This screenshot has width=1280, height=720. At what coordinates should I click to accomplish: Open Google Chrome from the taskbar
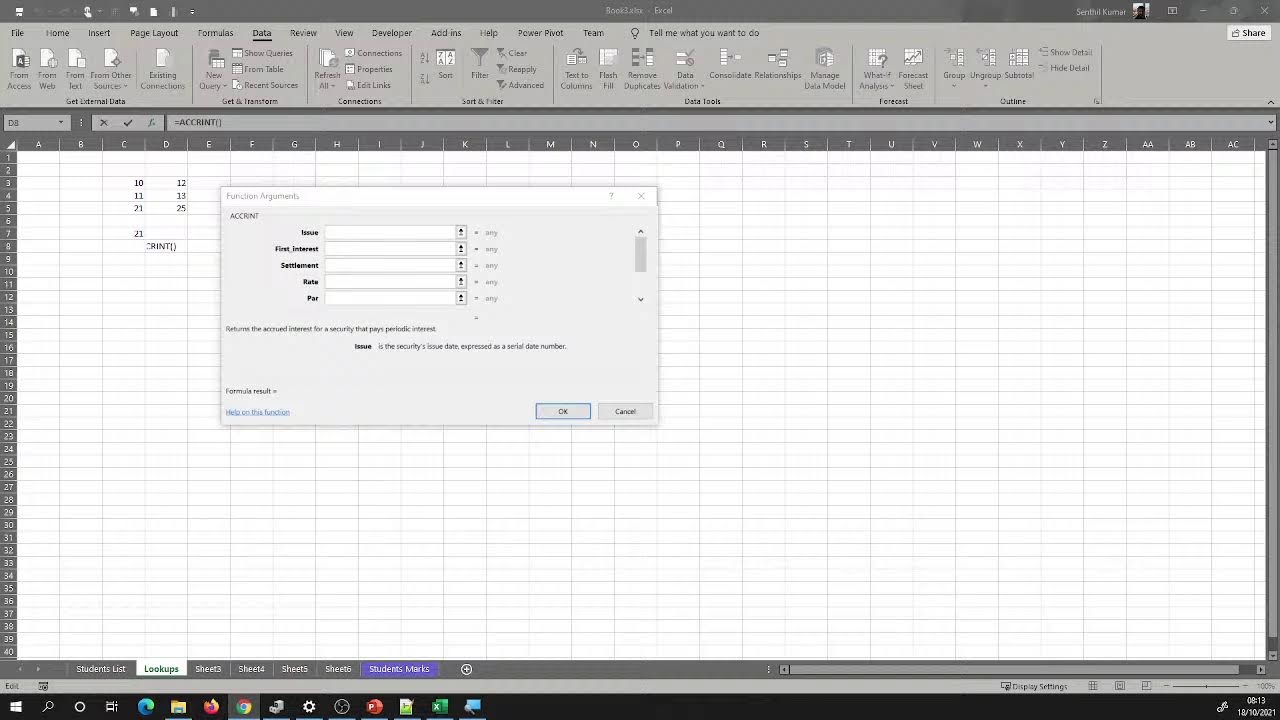click(x=244, y=707)
